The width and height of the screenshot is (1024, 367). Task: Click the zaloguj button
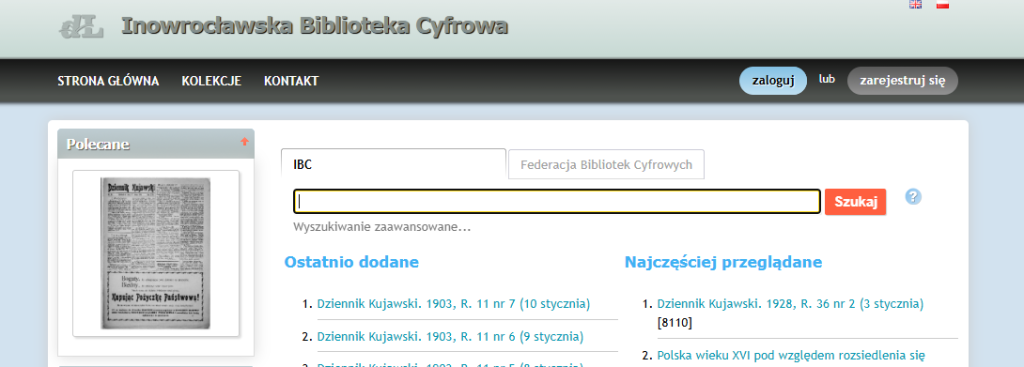(x=773, y=81)
